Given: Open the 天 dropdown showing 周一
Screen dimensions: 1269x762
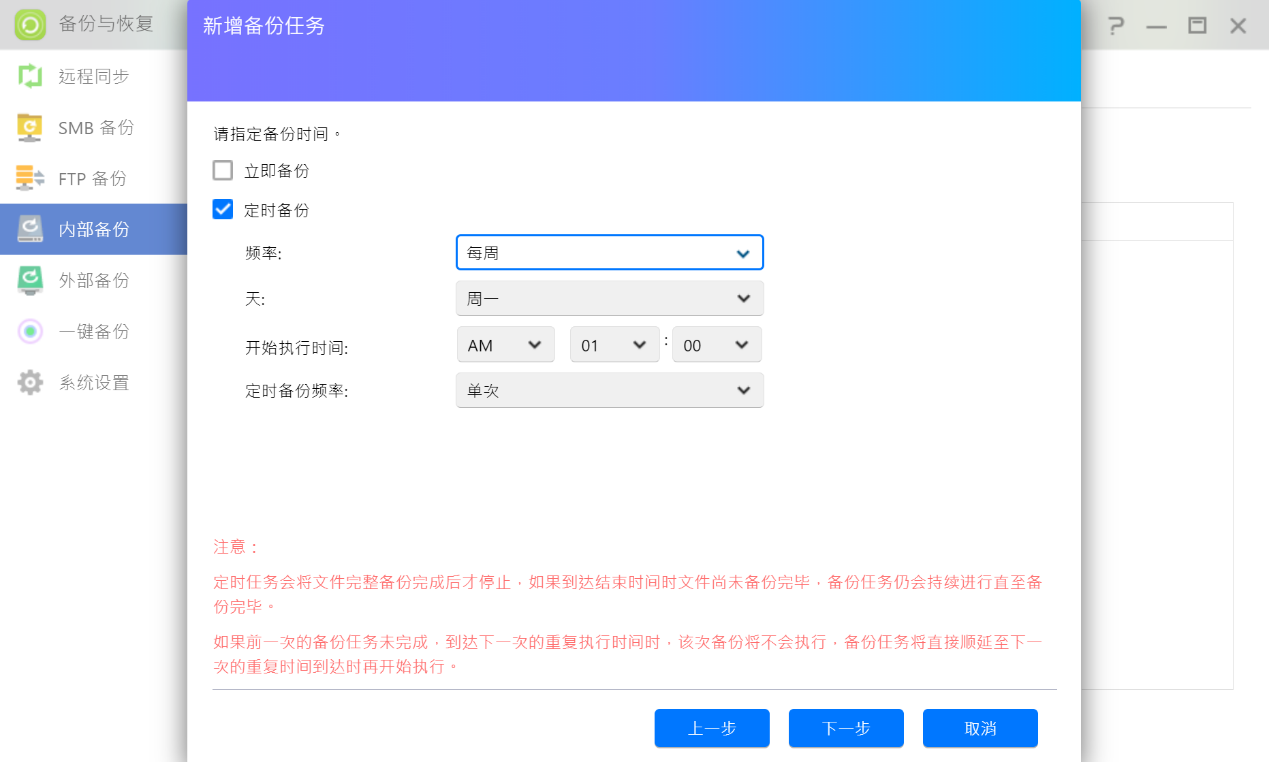Looking at the screenshot, I should tap(609, 298).
